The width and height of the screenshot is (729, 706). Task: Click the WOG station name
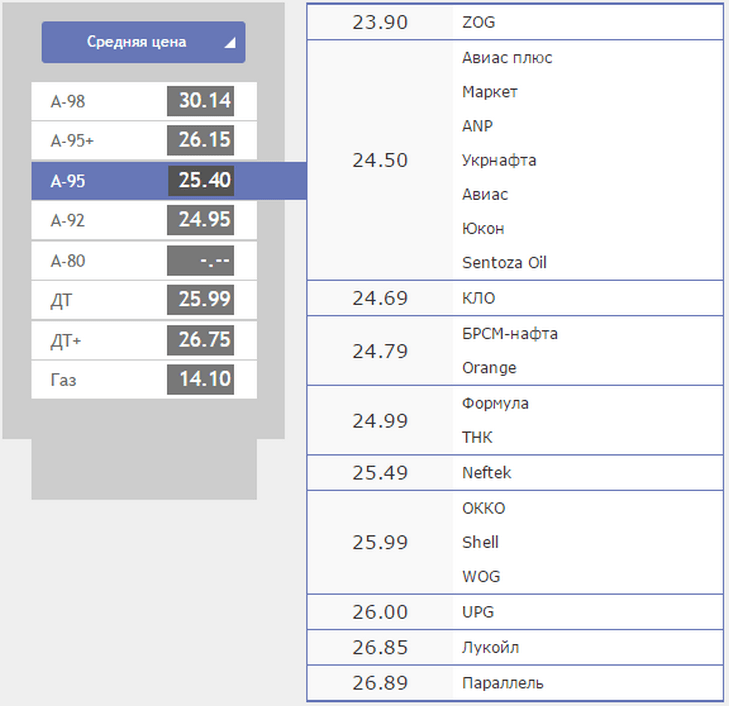(481, 577)
